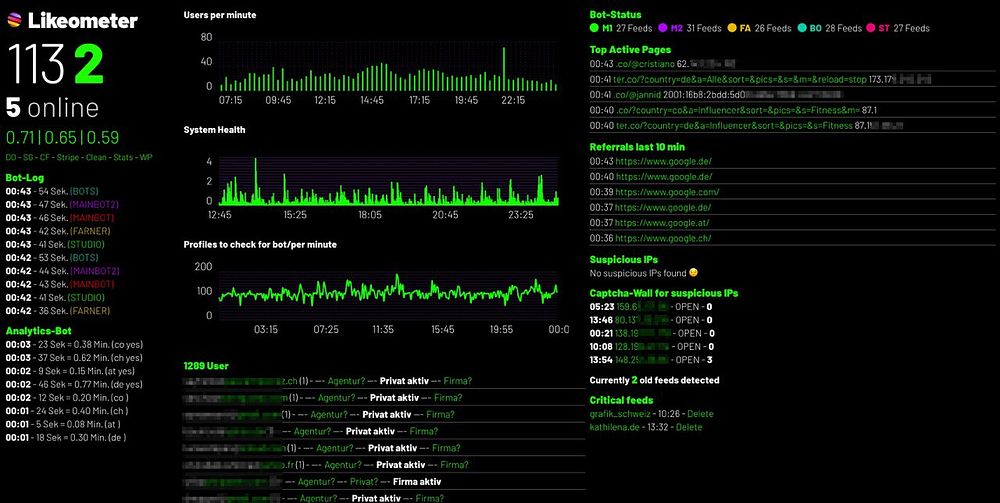Click Firma? in the .fr user row

coord(454,465)
